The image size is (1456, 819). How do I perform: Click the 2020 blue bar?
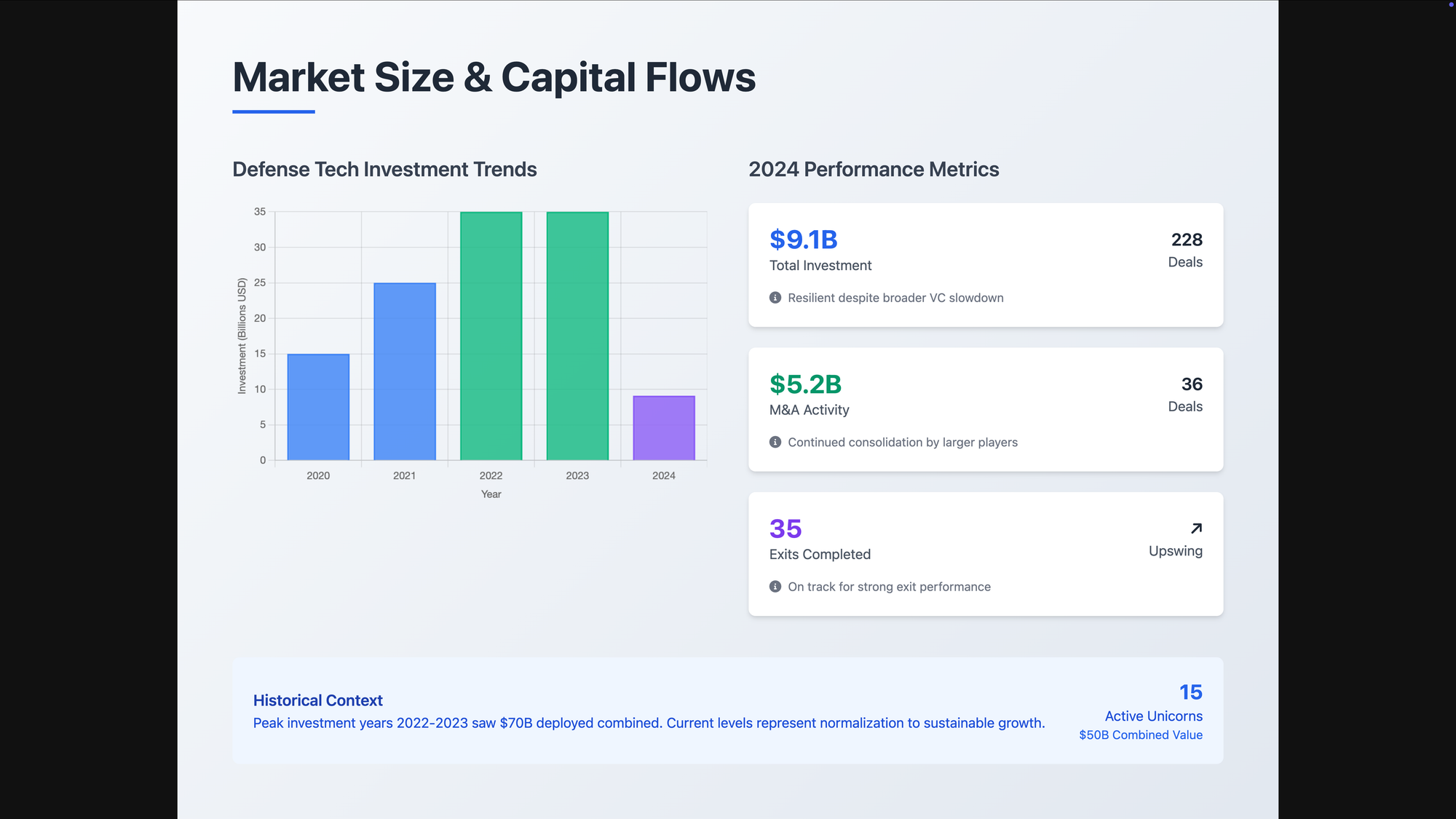coord(318,407)
